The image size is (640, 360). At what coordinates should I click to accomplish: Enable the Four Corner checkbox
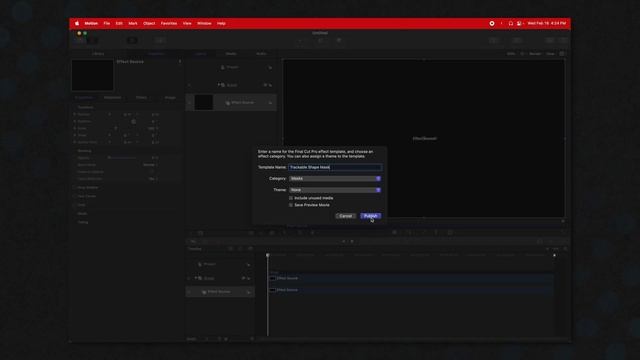pos(75,196)
